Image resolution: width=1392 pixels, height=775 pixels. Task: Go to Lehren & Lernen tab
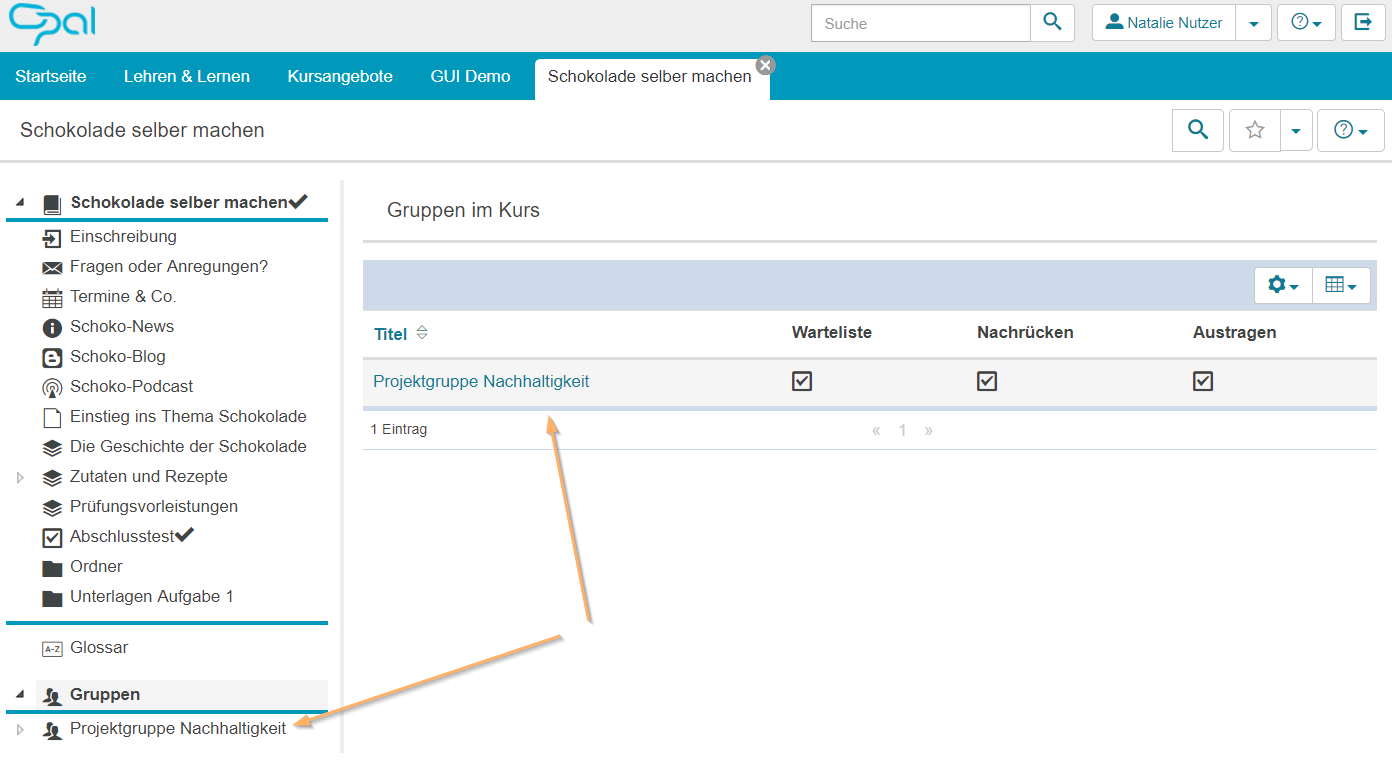[186, 76]
